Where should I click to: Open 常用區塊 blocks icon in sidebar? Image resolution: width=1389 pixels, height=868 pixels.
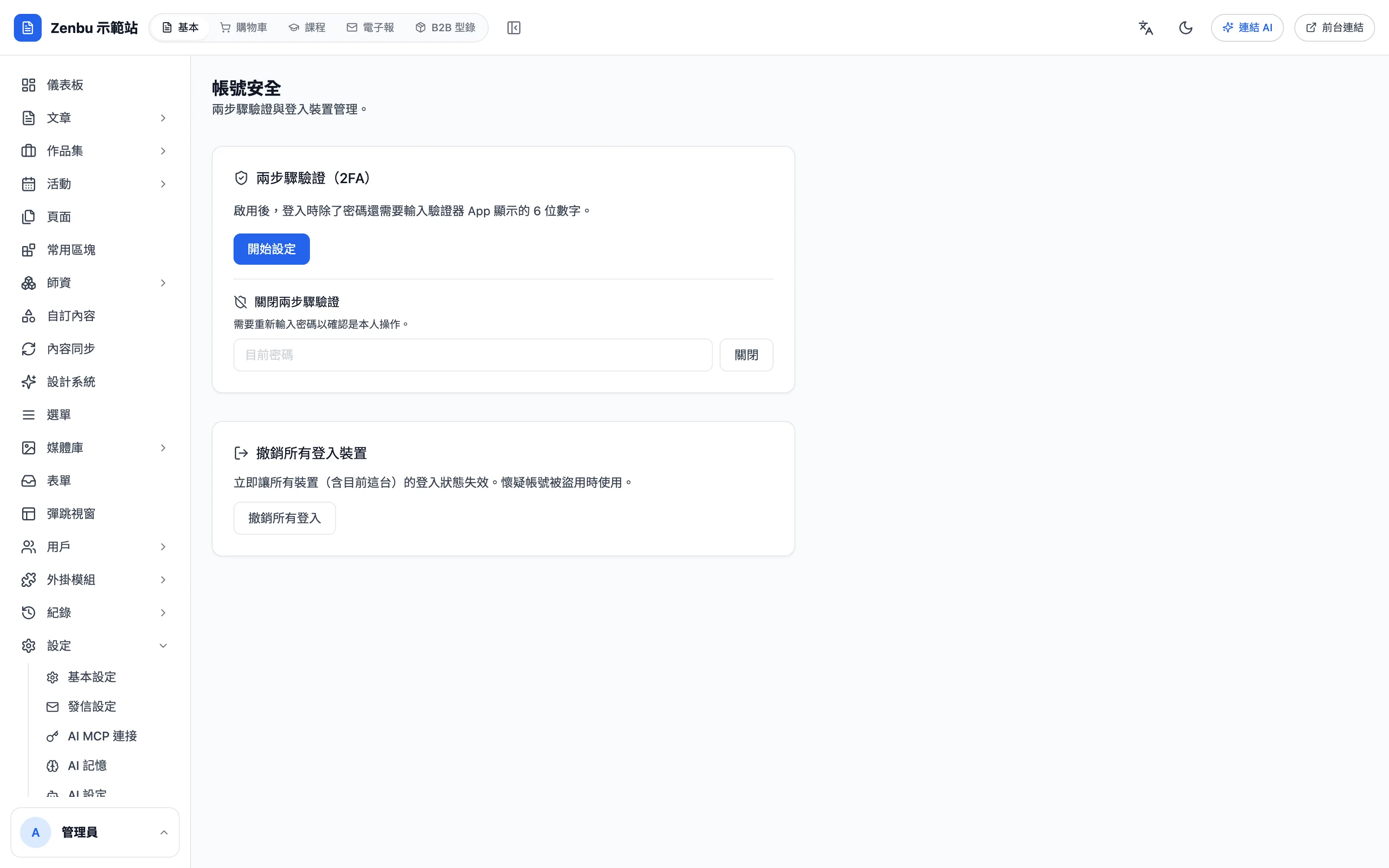[29, 250]
